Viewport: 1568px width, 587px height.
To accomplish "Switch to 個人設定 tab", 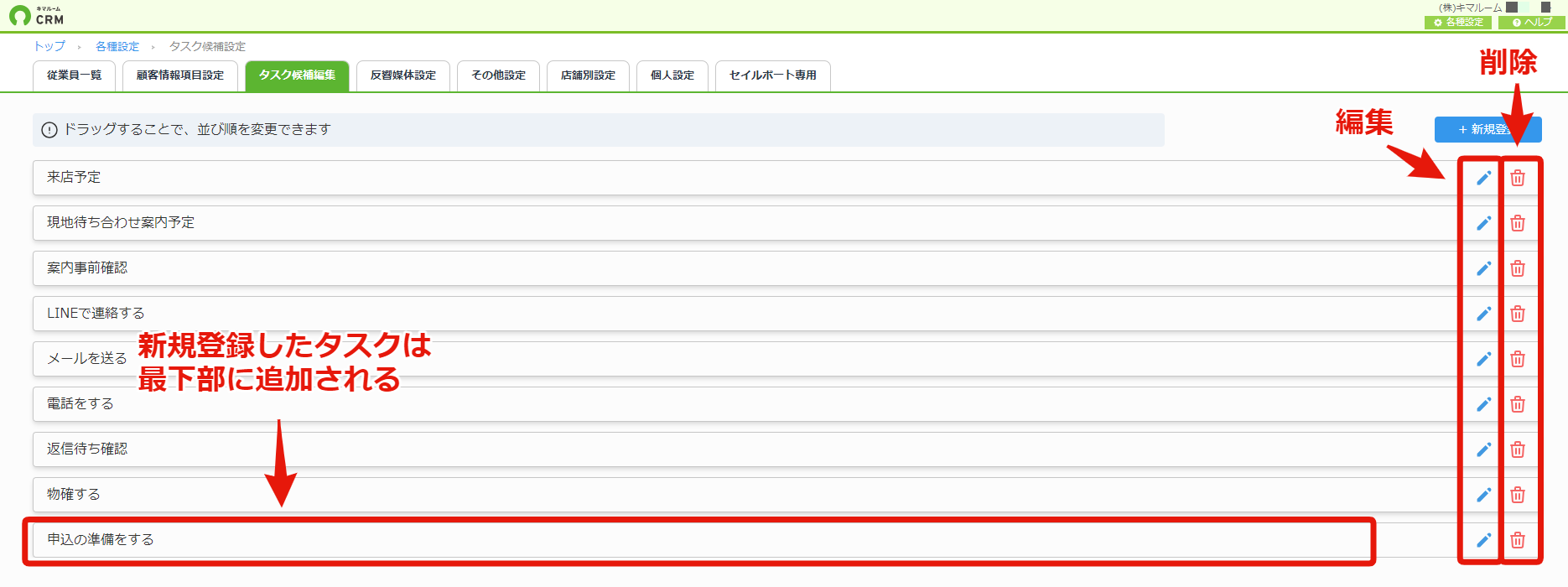I will click(x=672, y=75).
